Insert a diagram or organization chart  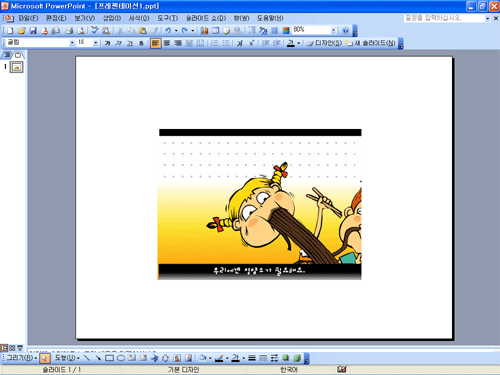tap(166, 358)
